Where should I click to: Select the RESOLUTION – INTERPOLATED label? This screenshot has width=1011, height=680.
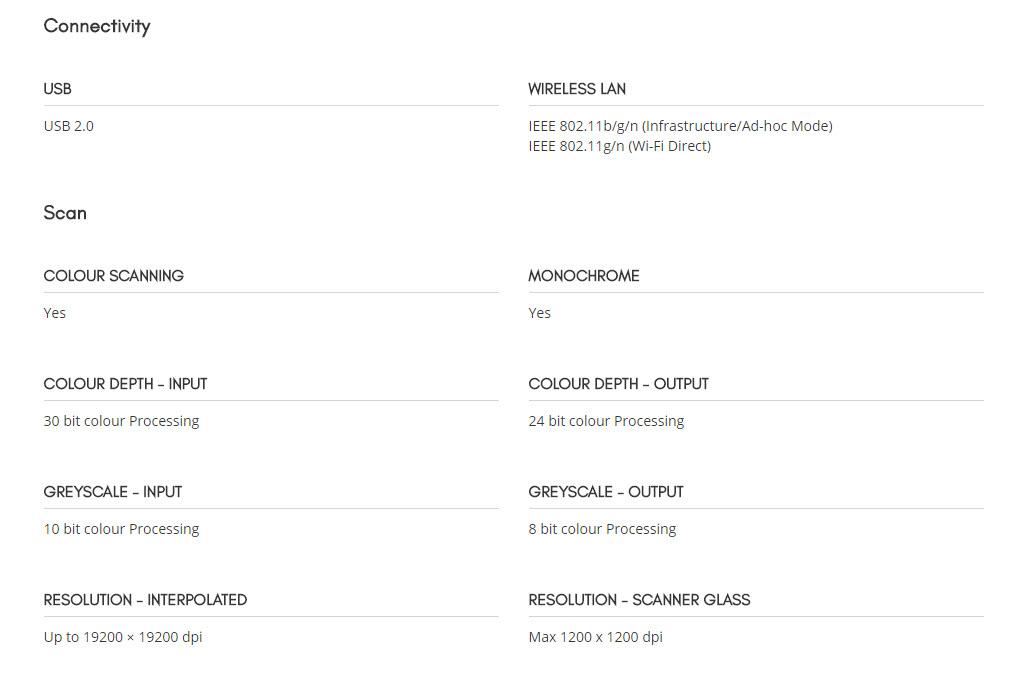(x=145, y=600)
